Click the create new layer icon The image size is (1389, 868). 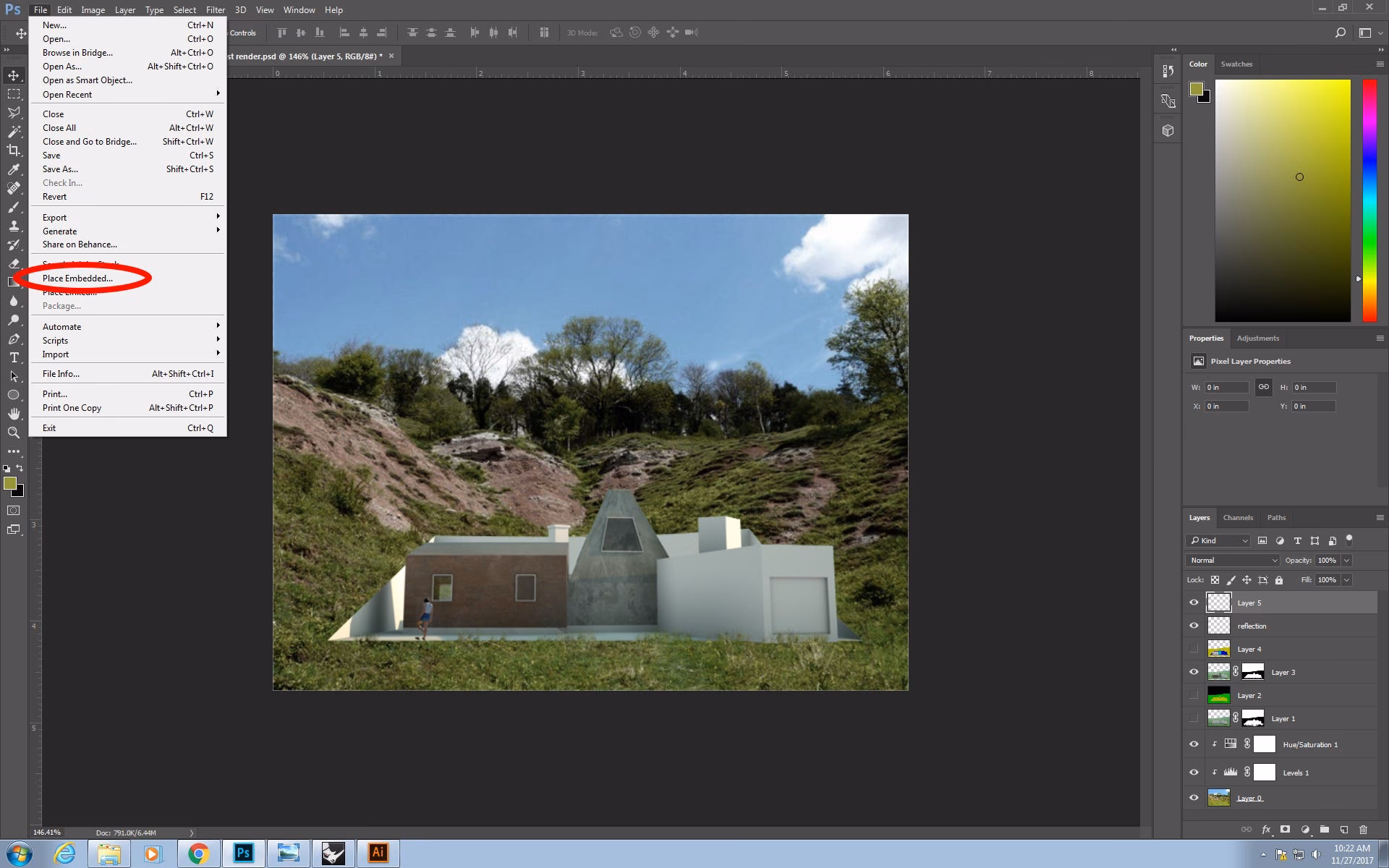click(1343, 830)
